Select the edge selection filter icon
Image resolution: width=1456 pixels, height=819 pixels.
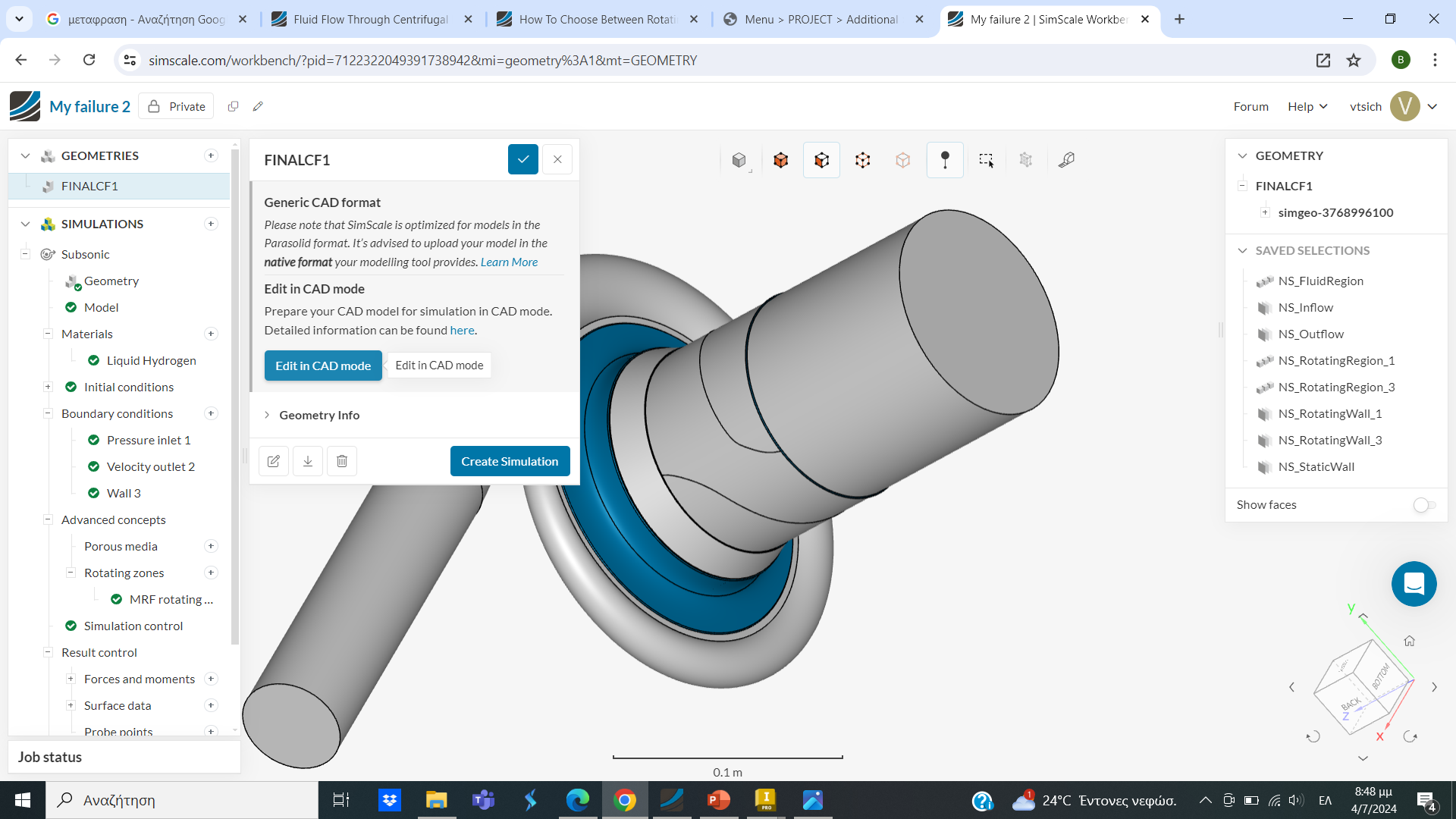tap(862, 160)
